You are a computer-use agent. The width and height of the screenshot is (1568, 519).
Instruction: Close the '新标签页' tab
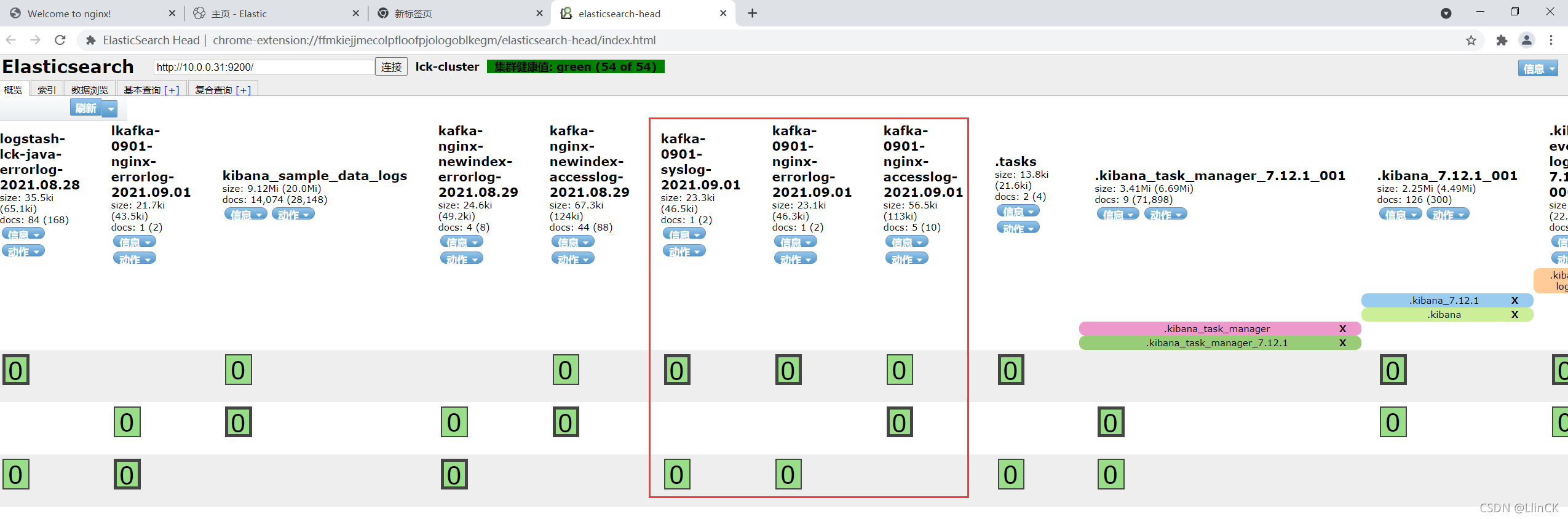click(x=539, y=13)
